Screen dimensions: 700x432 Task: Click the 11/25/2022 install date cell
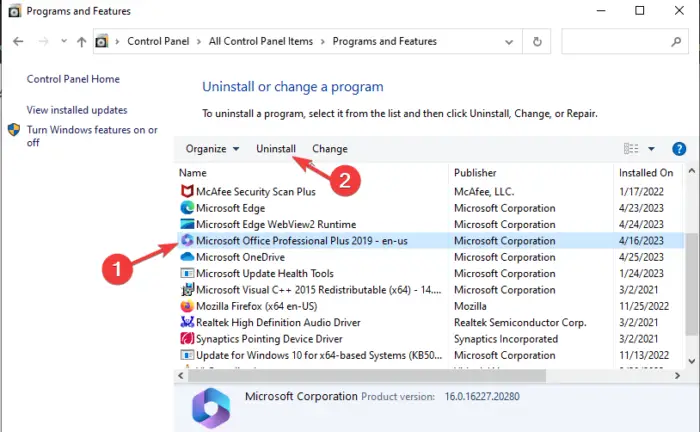644,306
